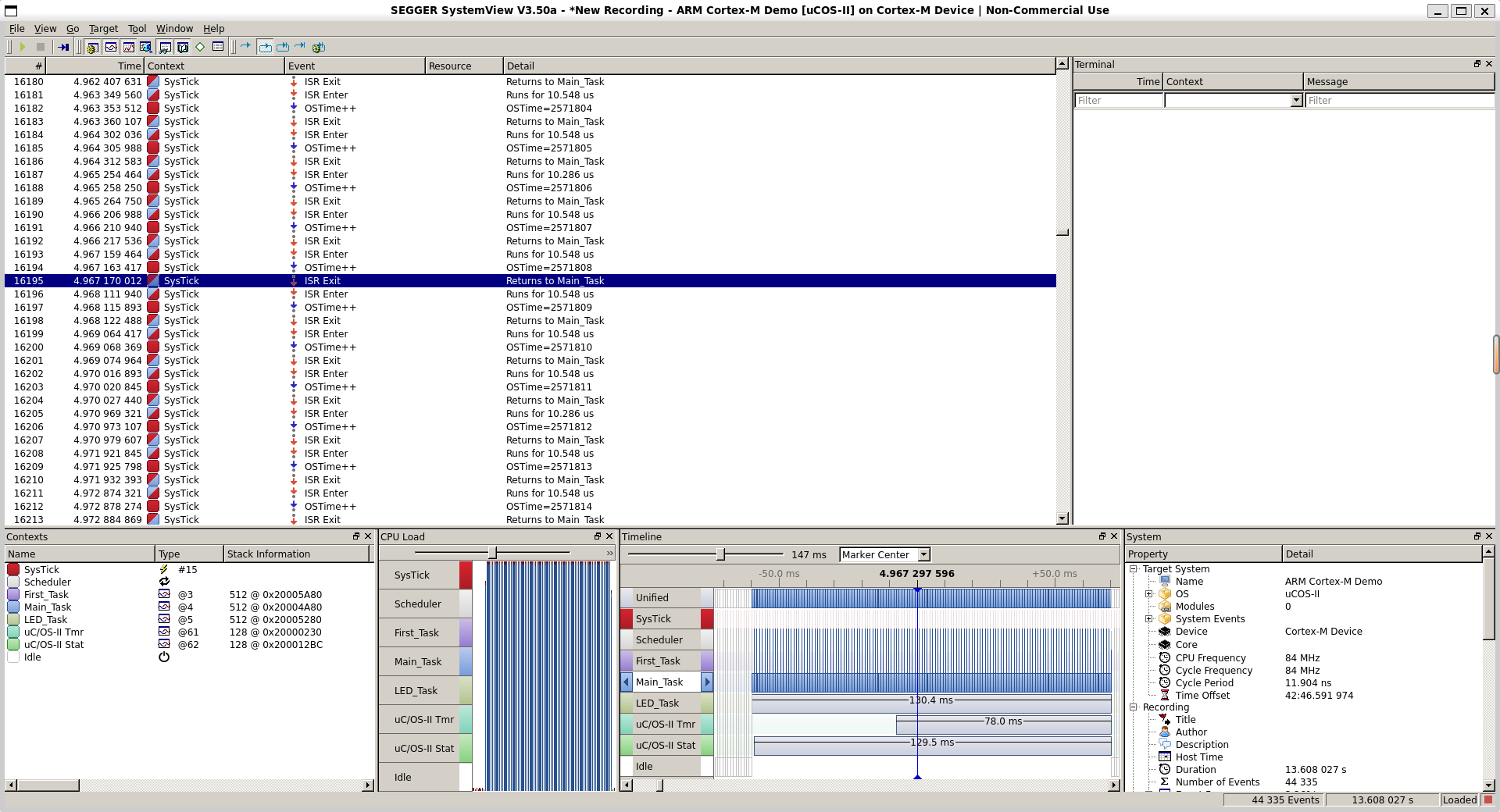Click the grey Stop Recording square icon
The image size is (1500, 812).
(x=41, y=47)
